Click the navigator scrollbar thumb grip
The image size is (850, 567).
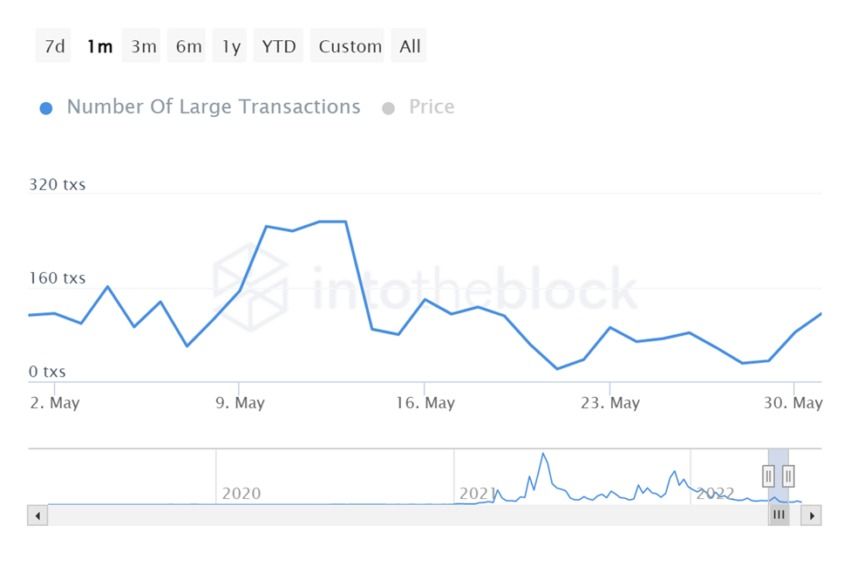779,515
